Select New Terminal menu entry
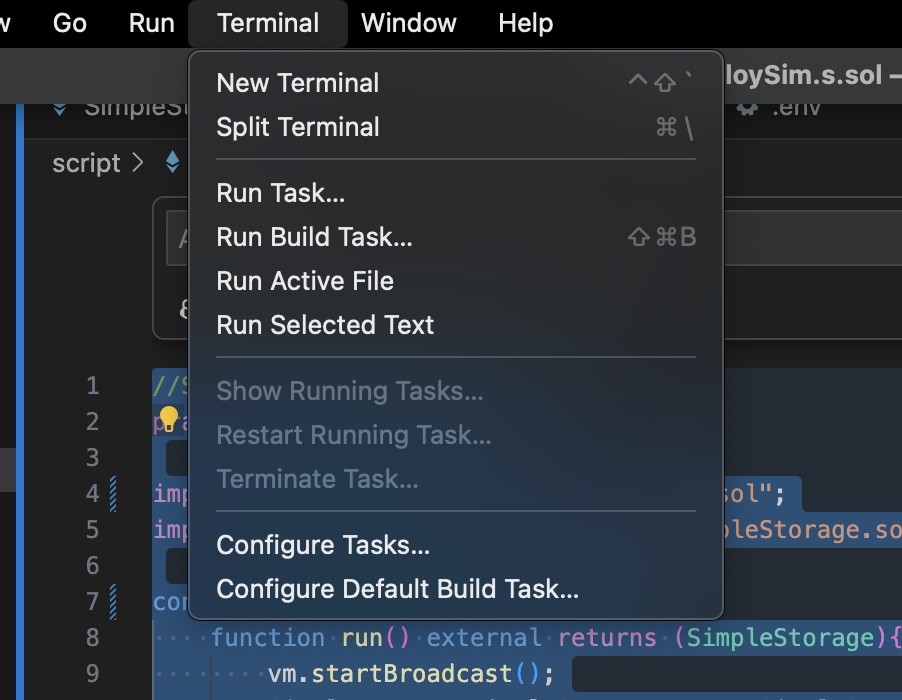This screenshot has height=700, width=902. (456, 83)
